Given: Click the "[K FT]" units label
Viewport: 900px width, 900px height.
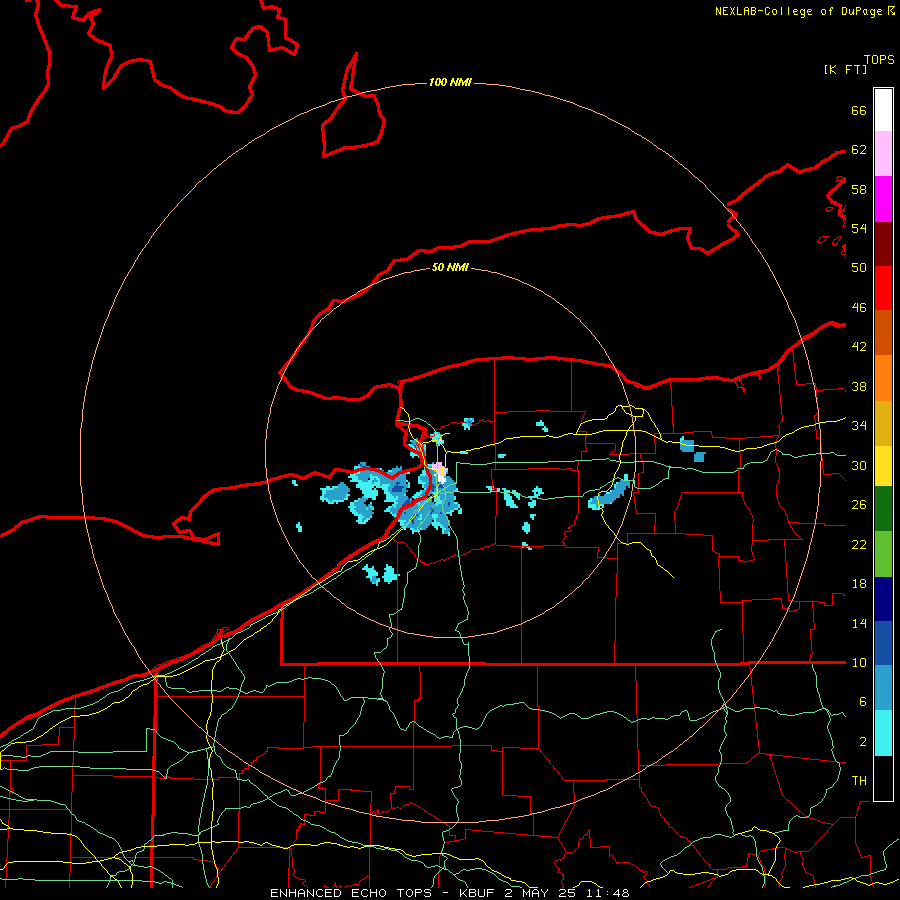Looking at the screenshot, I should [x=845, y=69].
